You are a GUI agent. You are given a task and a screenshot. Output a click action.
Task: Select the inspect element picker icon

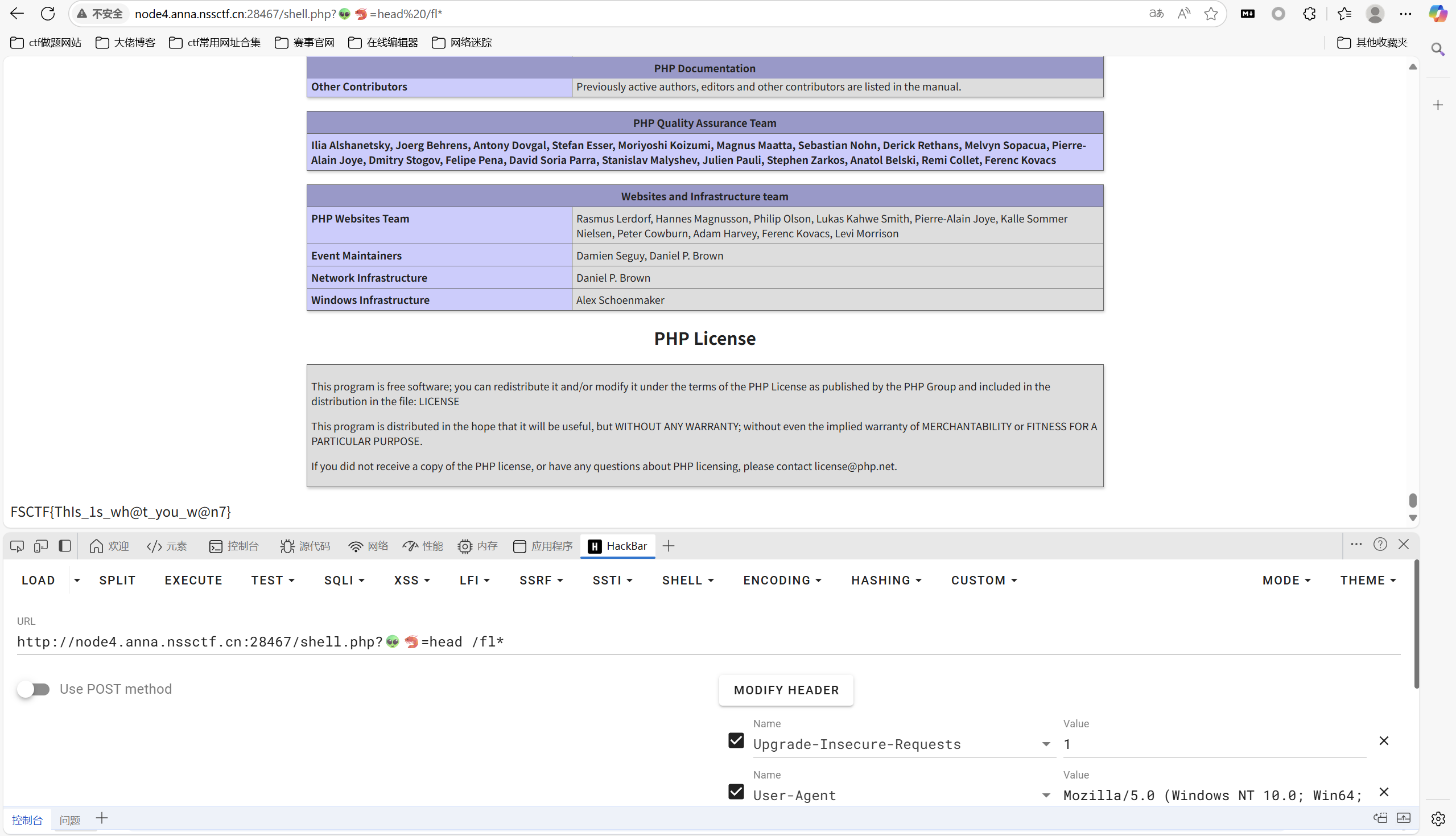[x=17, y=546]
